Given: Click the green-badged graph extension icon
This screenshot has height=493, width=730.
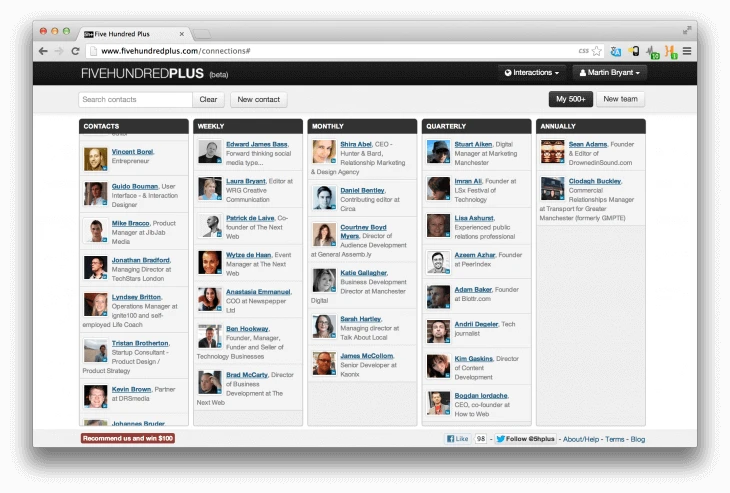Looking at the screenshot, I should (653, 52).
